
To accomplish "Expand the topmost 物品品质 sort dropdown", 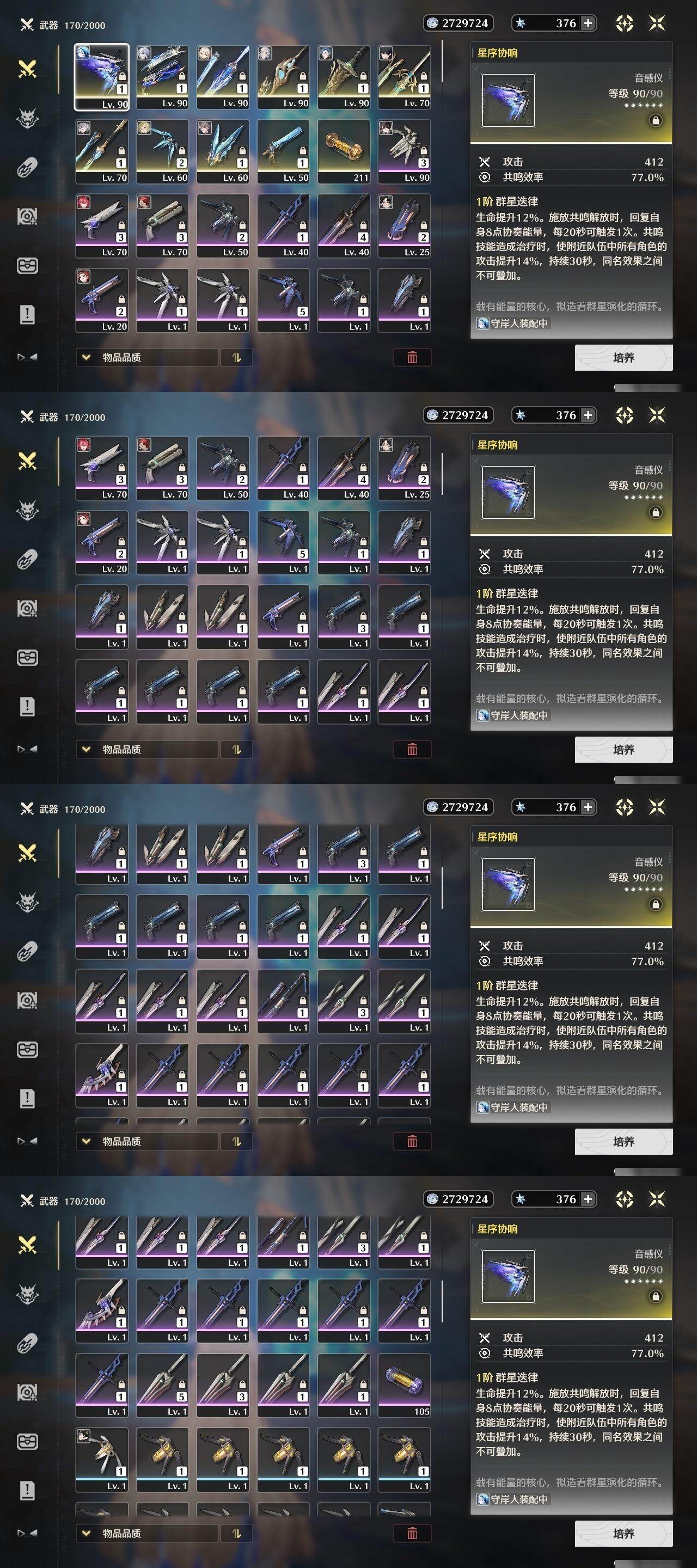I will click(x=146, y=357).
